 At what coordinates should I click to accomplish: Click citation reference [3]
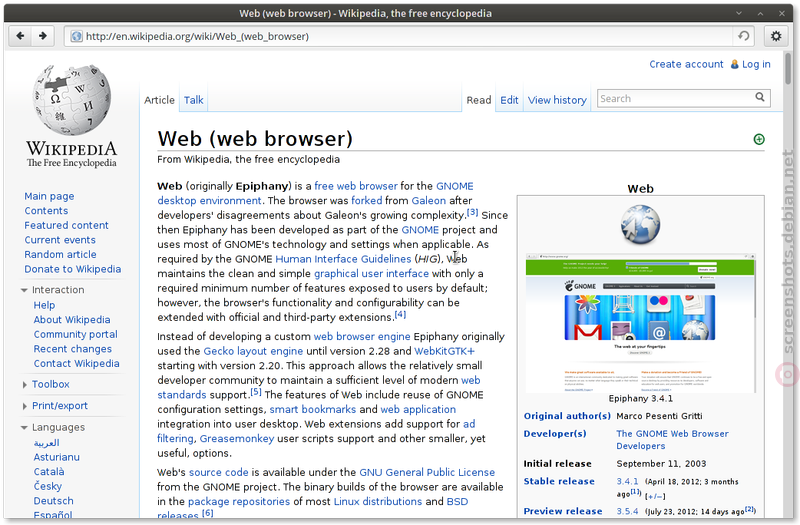pyautogui.click(x=472, y=212)
